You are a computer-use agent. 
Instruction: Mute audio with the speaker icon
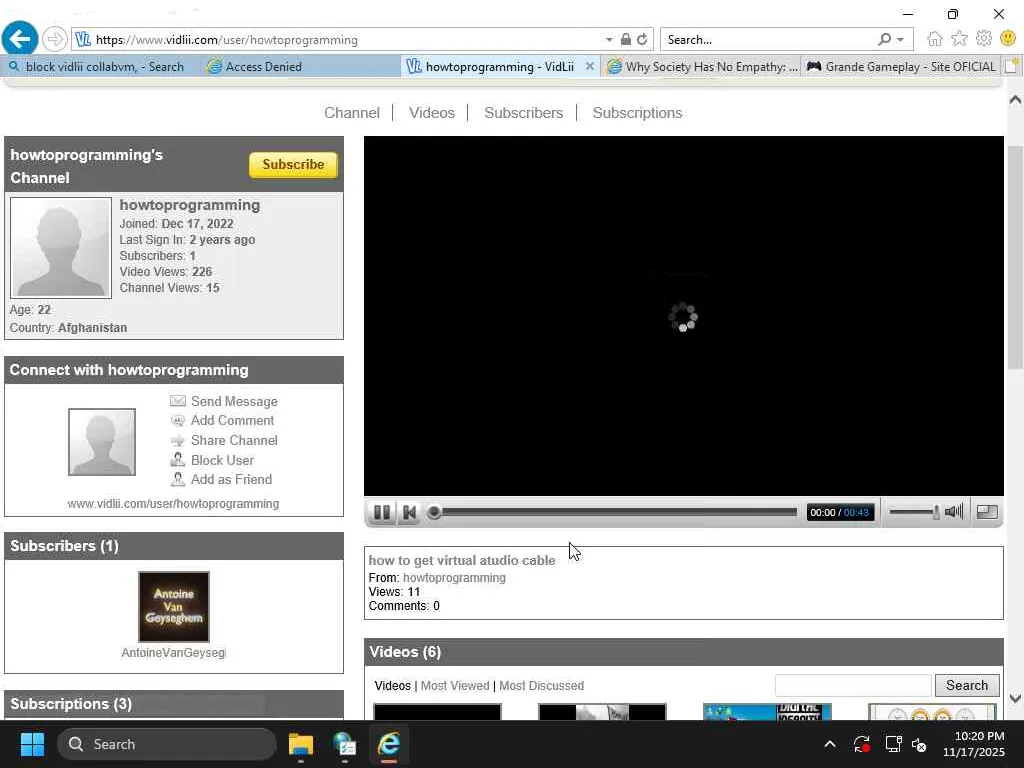coord(953,511)
